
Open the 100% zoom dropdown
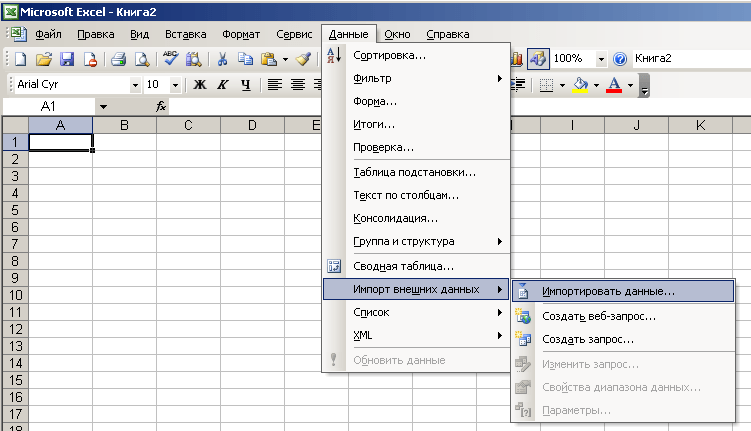[600, 59]
